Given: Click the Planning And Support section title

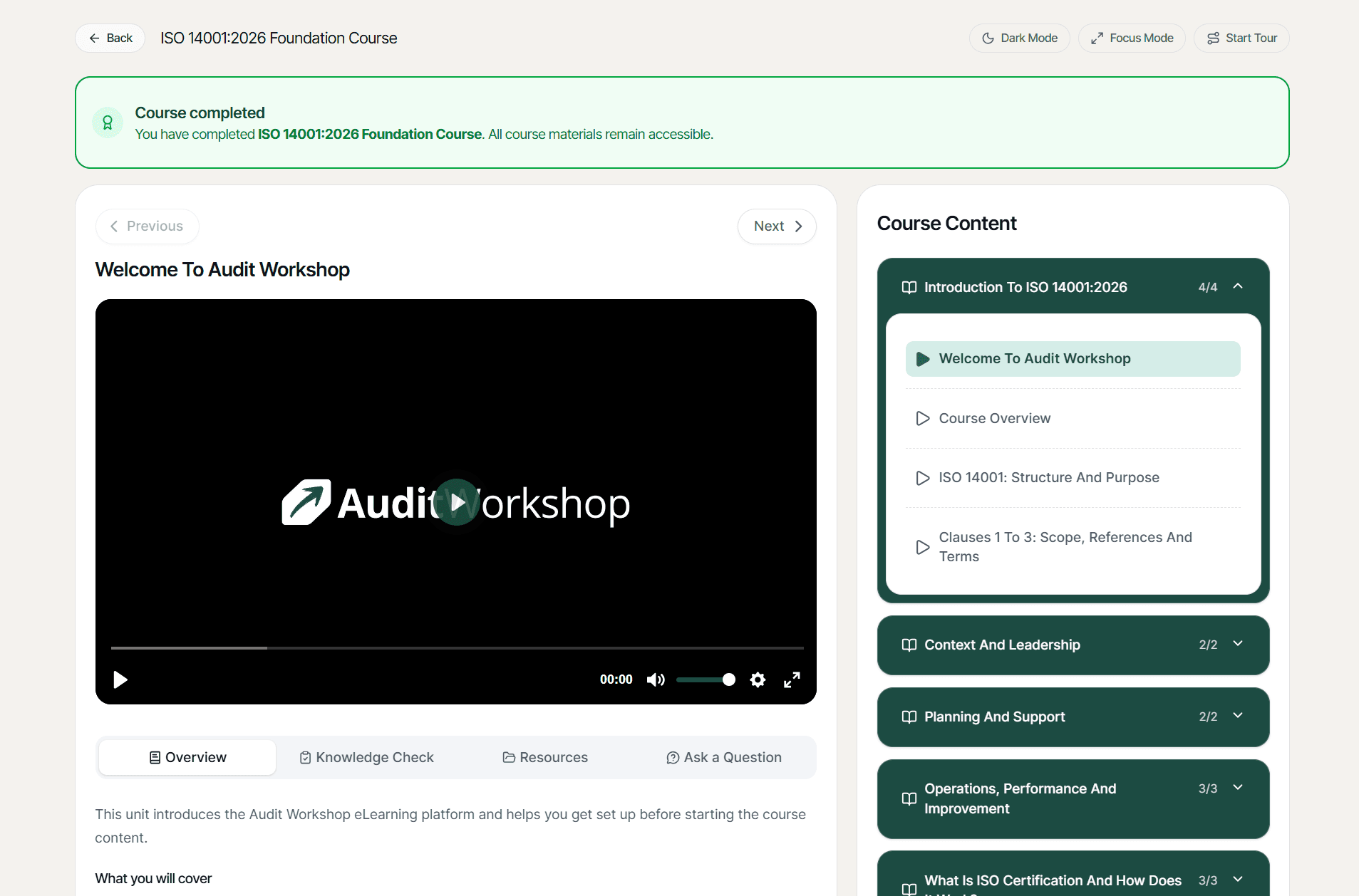Looking at the screenshot, I should [995, 717].
